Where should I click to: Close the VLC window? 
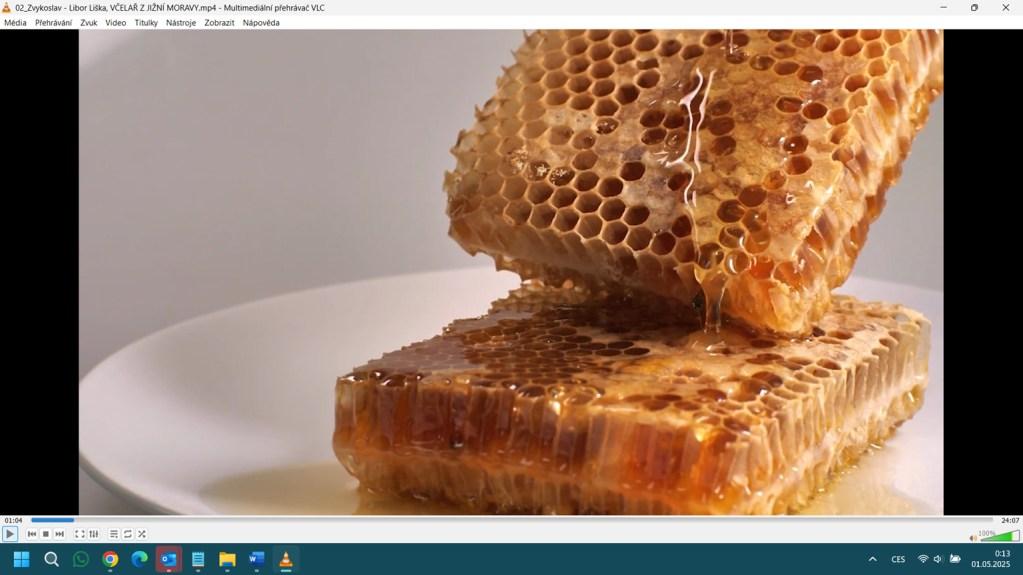coord(1005,8)
